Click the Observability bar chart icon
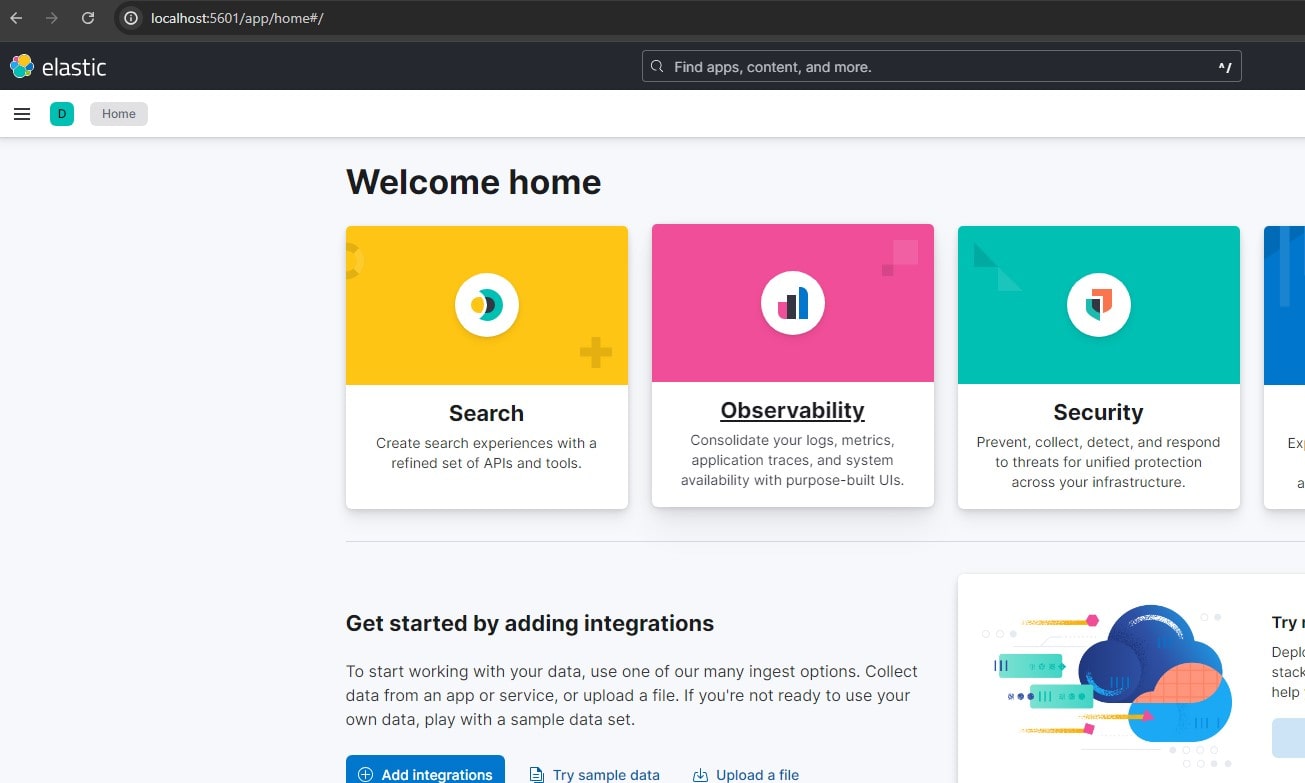The width and height of the screenshot is (1305, 783). (x=793, y=302)
